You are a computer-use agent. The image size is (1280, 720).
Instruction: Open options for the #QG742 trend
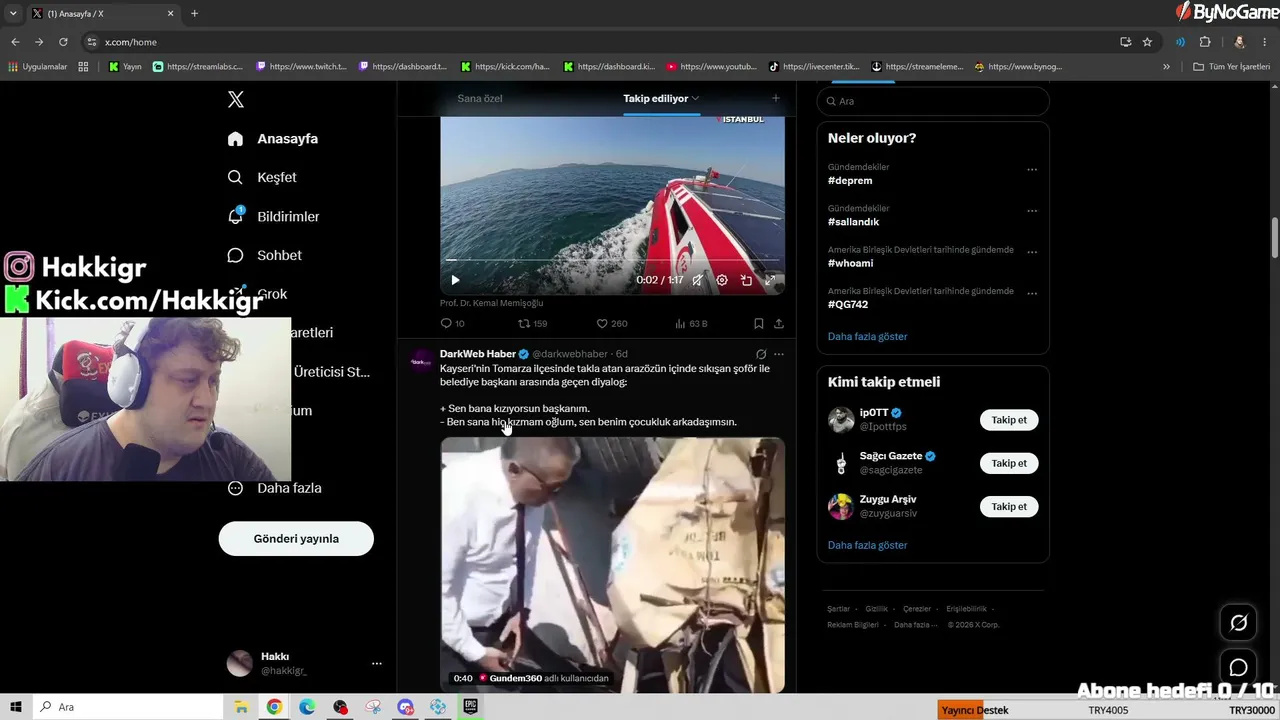click(x=1032, y=293)
